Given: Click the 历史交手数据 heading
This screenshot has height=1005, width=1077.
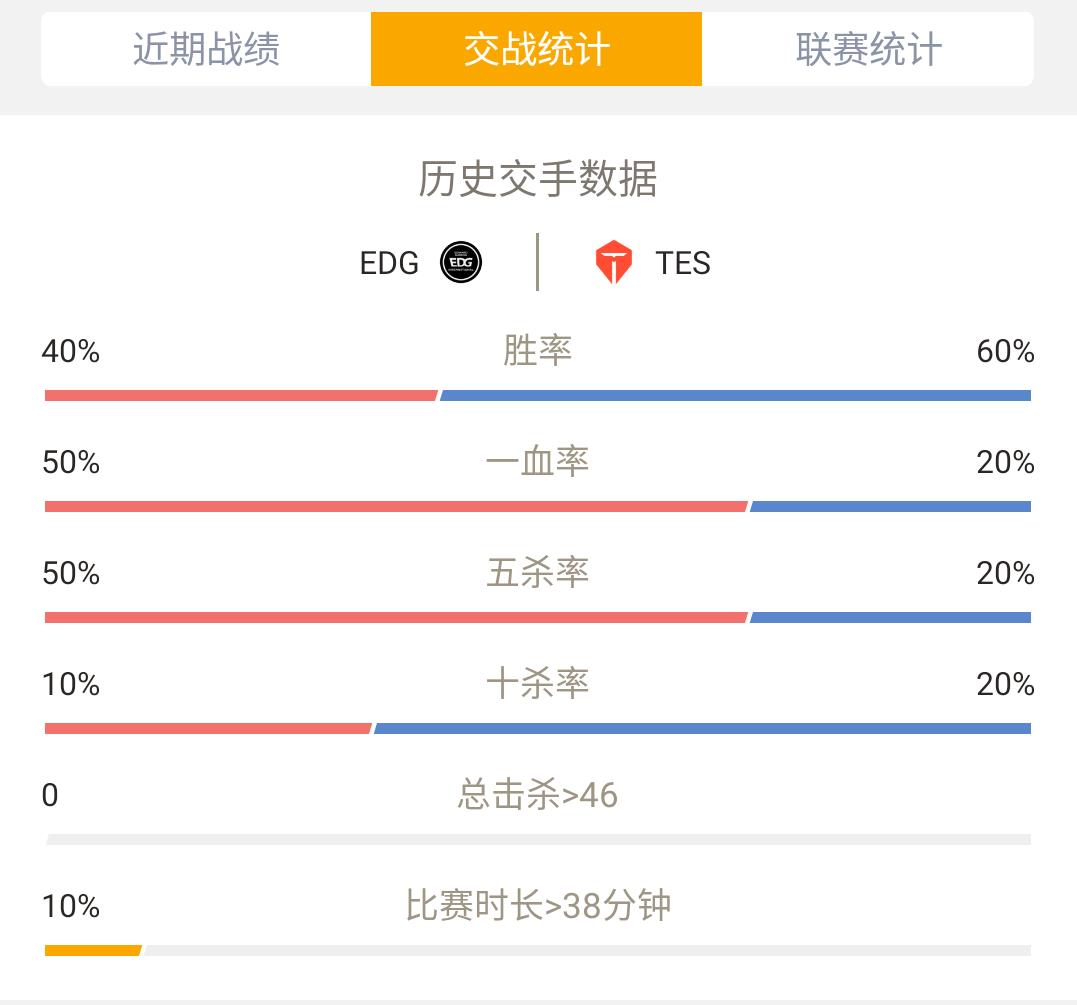Looking at the screenshot, I should click(x=538, y=179).
